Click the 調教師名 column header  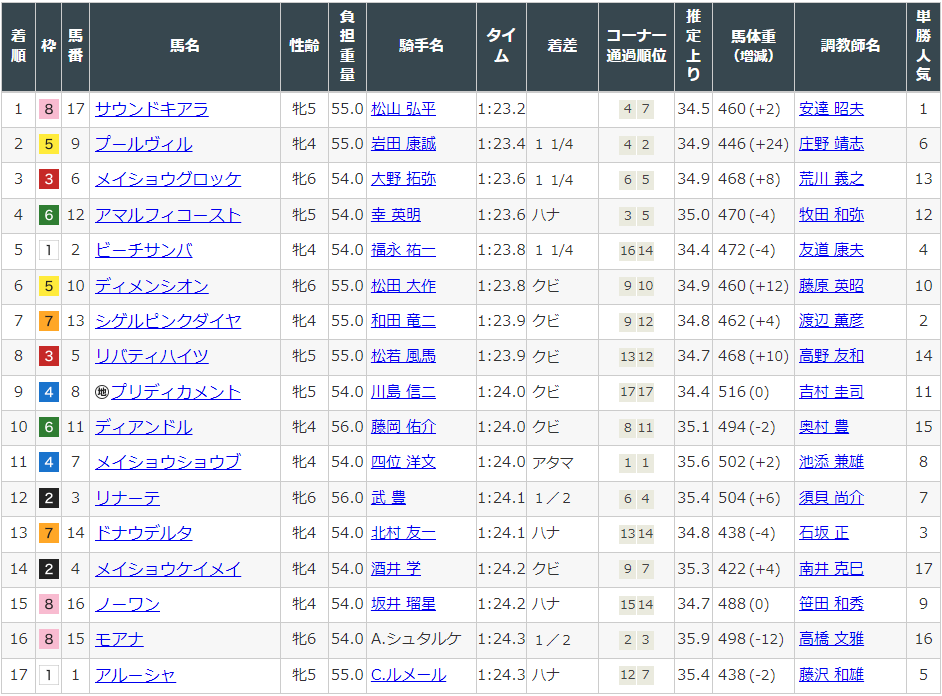(850, 46)
